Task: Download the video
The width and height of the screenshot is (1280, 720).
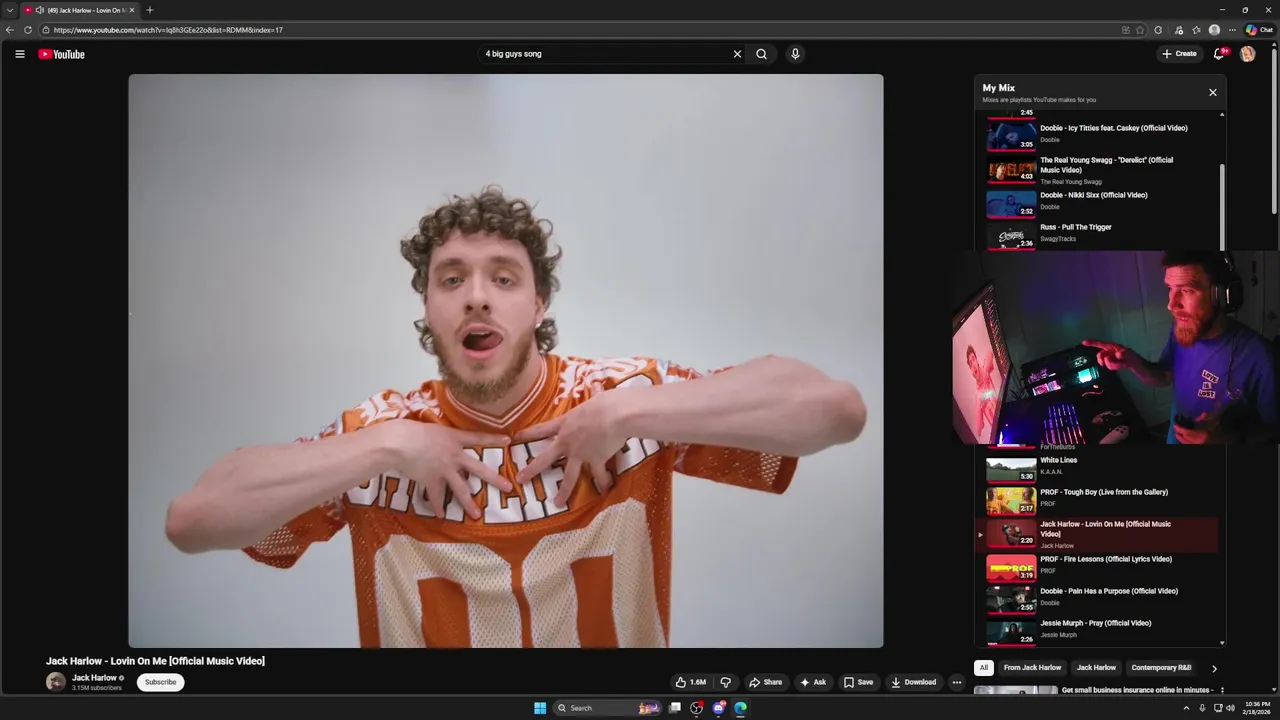Action: click(913, 682)
